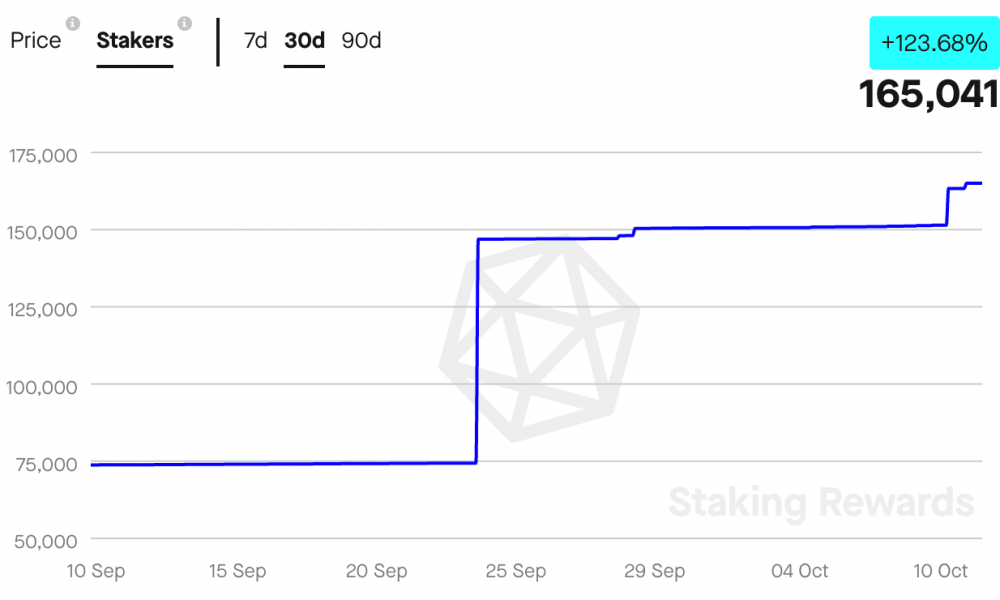Click the Staking Rewards watermark text
Image resolution: width=1000 pixels, height=600 pixels.
pos(821,502)
